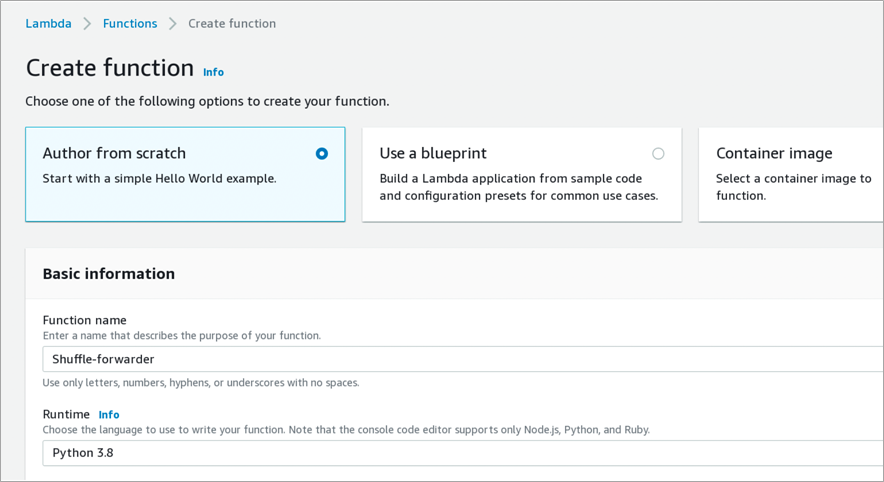
Task: Click the Use a blueprint card description
Action: click(x=519, y=187)
